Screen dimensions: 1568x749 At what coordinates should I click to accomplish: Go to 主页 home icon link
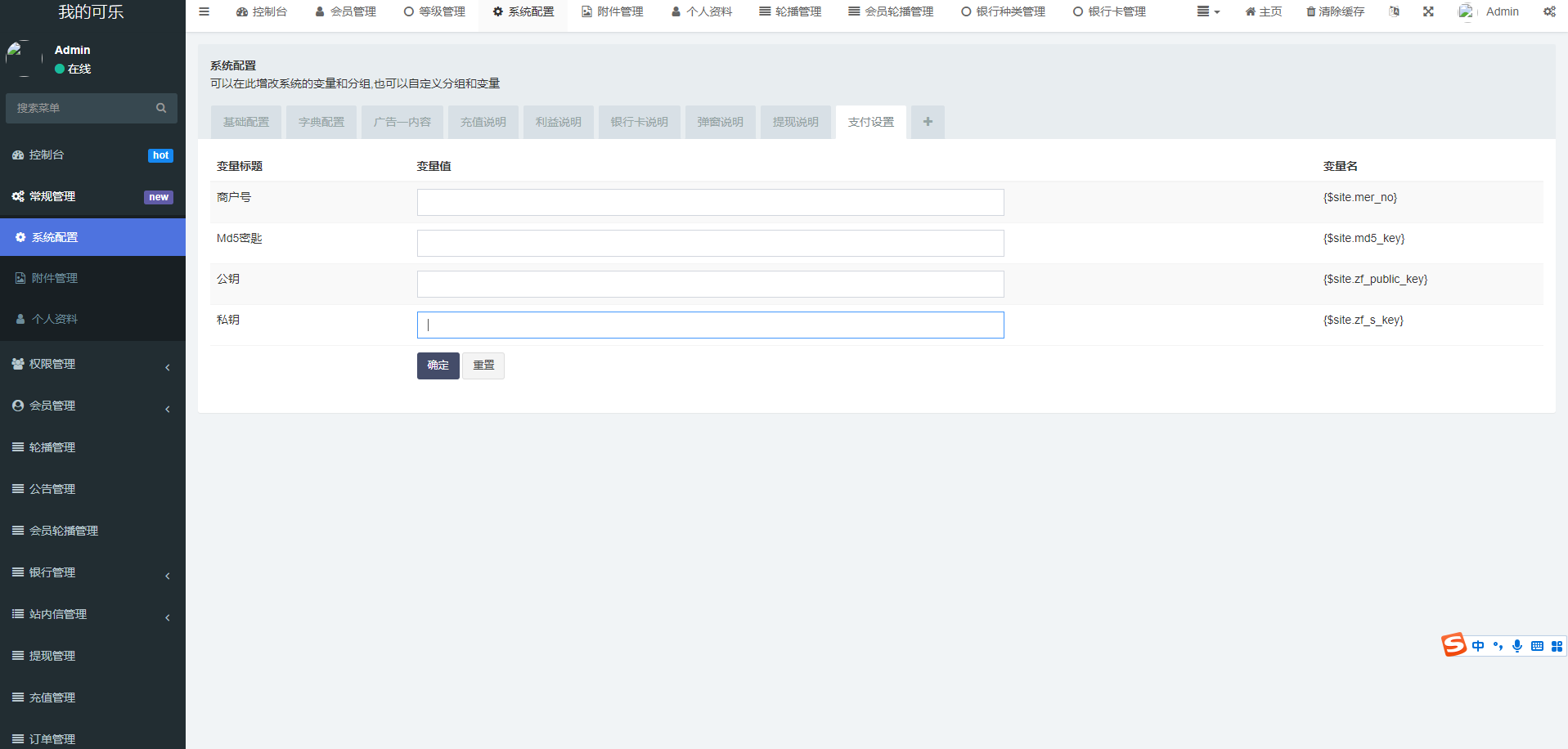[1263, 11]
